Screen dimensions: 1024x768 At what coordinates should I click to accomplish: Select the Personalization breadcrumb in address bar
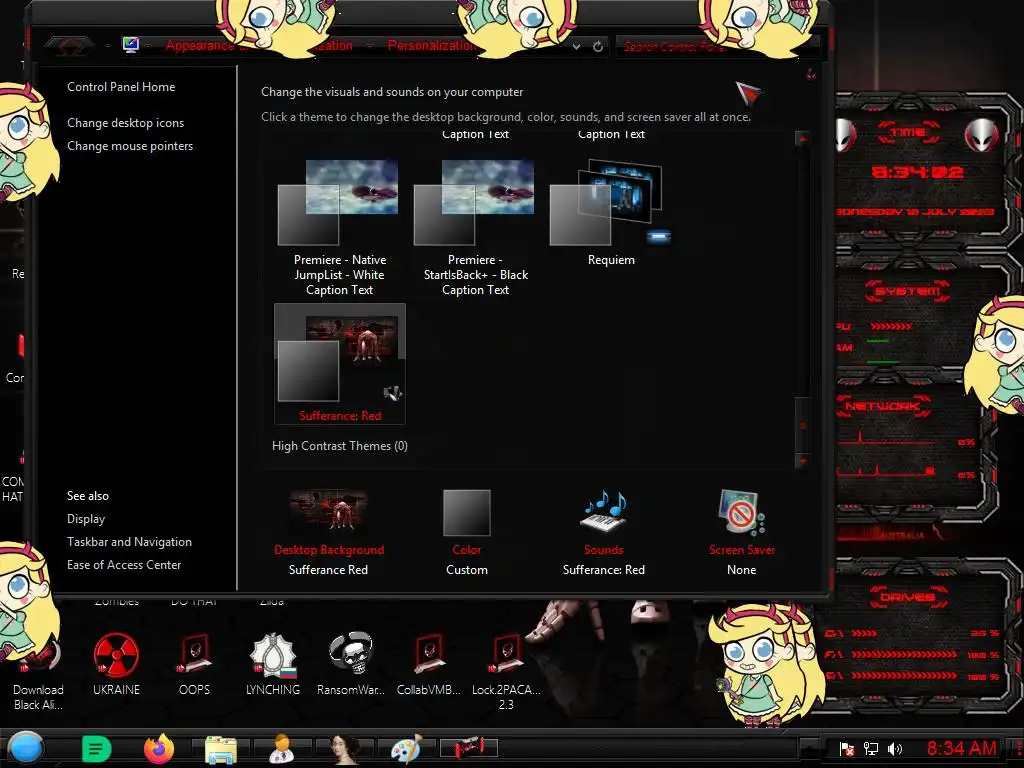pos(431,46)
